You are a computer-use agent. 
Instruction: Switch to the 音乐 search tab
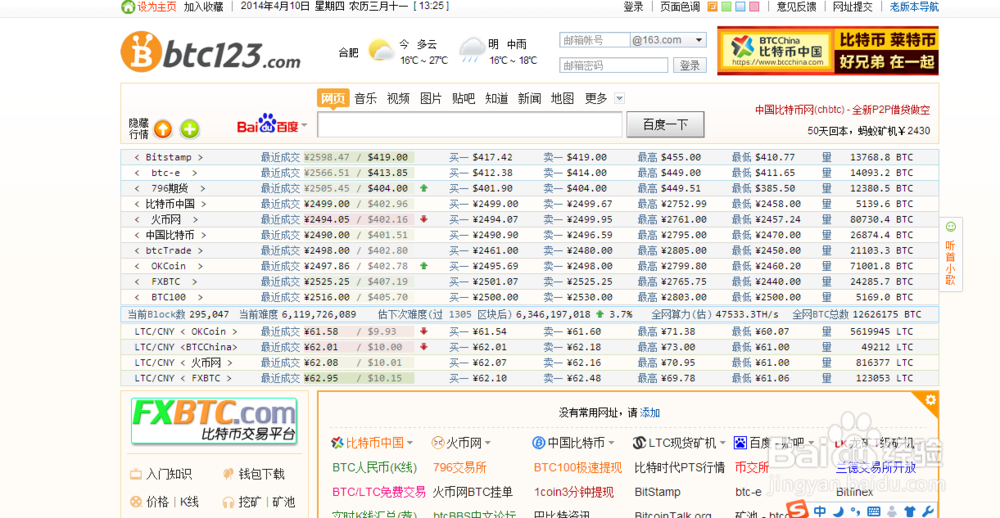[365, 98]
